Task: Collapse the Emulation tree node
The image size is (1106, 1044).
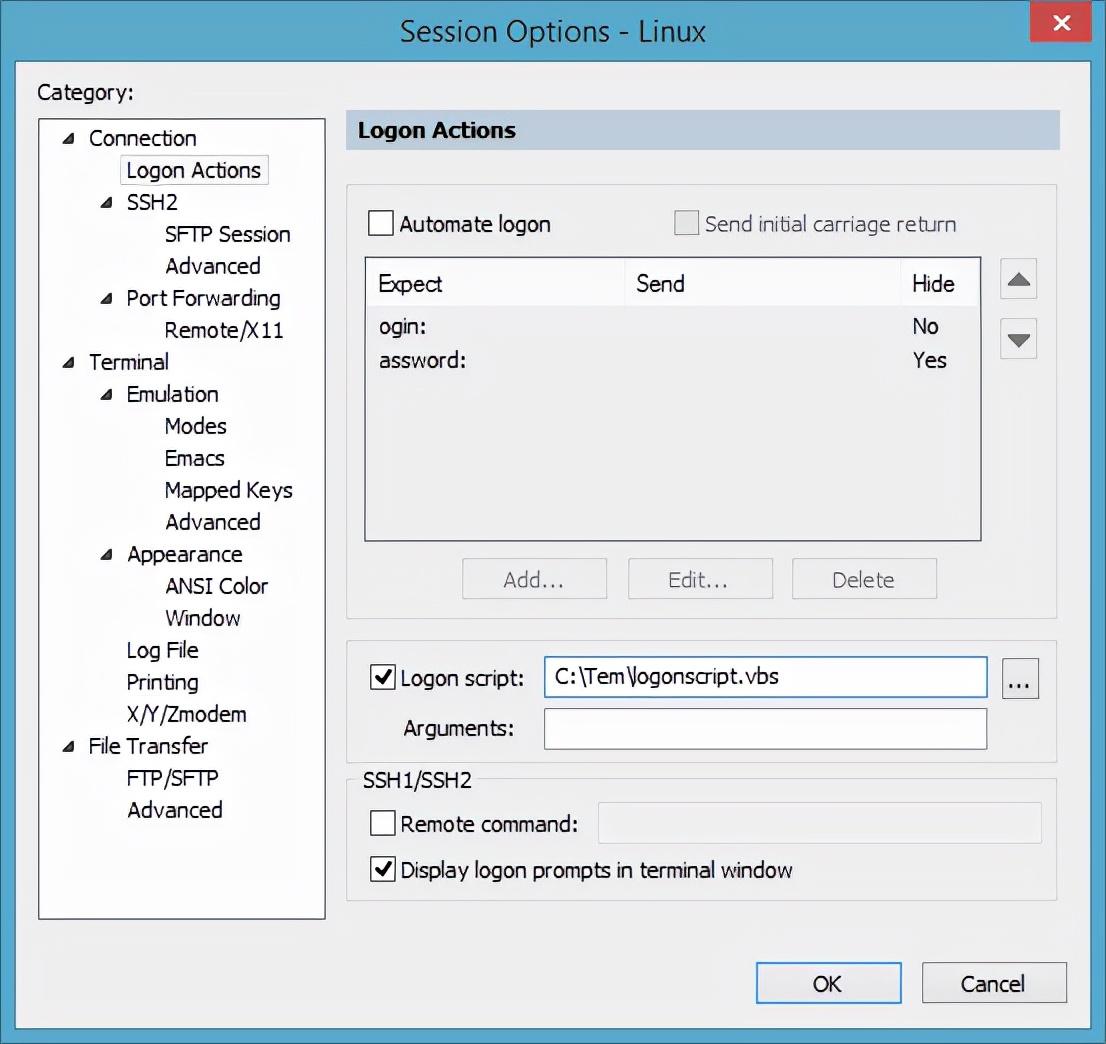Action: 107,395
